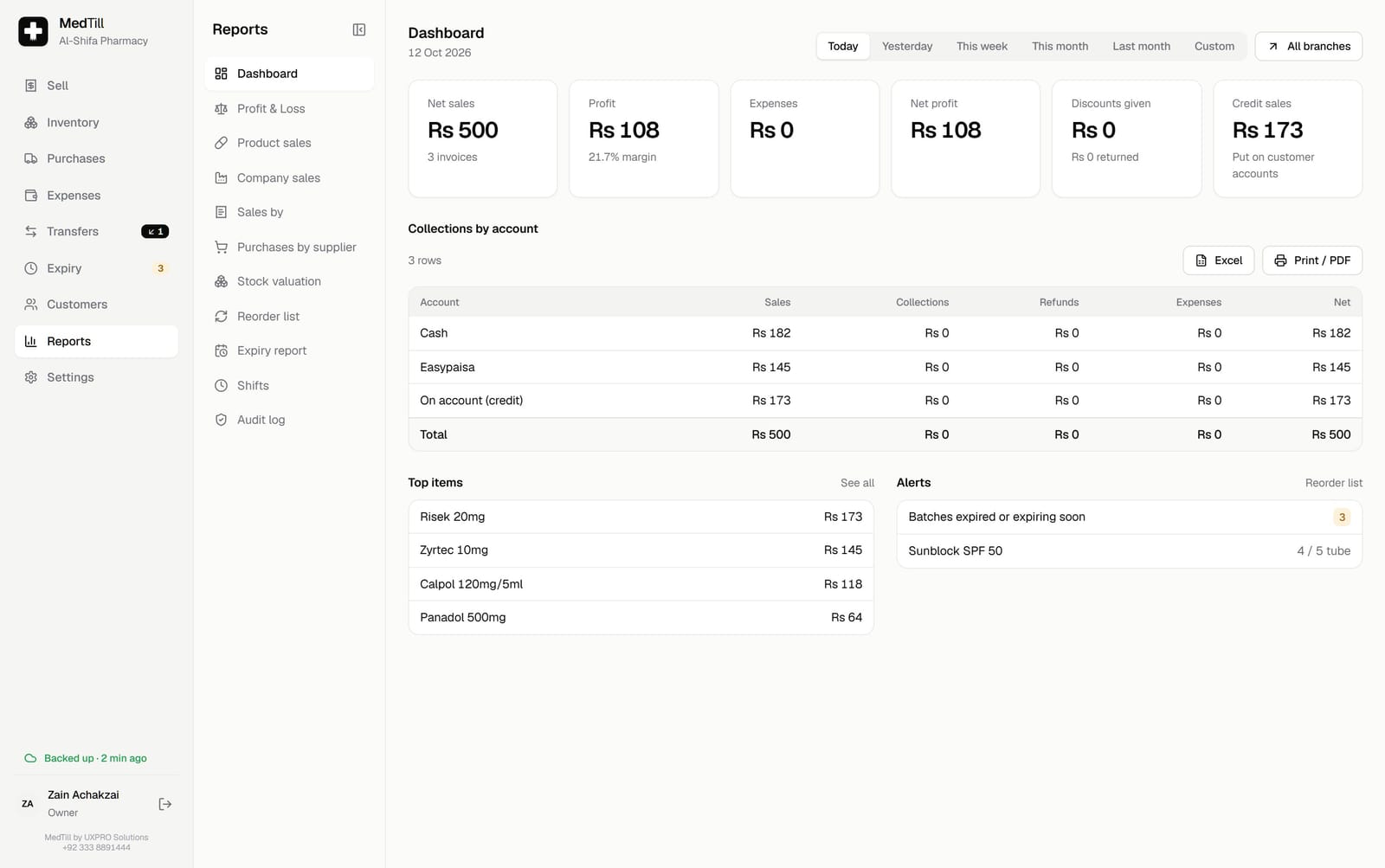This screenshot has width=1385, height=868.
Task: Click the Net sales card
Action: point(482,138)
